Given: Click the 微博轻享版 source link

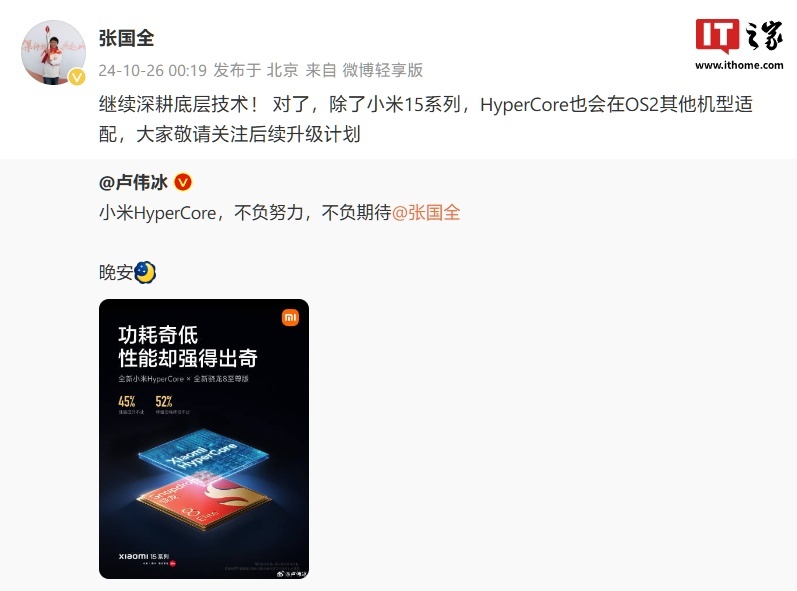Looking at the screenshot, I should (x=383, y=70).
